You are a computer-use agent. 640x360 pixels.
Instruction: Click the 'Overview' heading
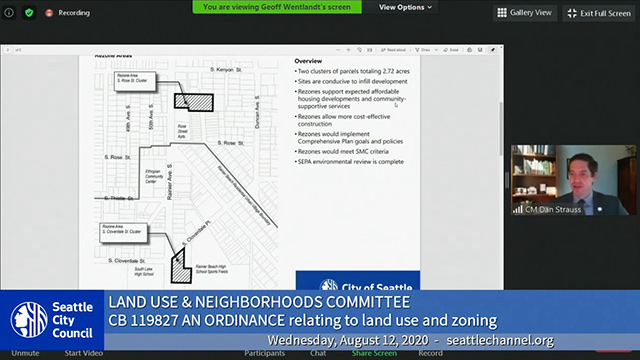point(308,61)
